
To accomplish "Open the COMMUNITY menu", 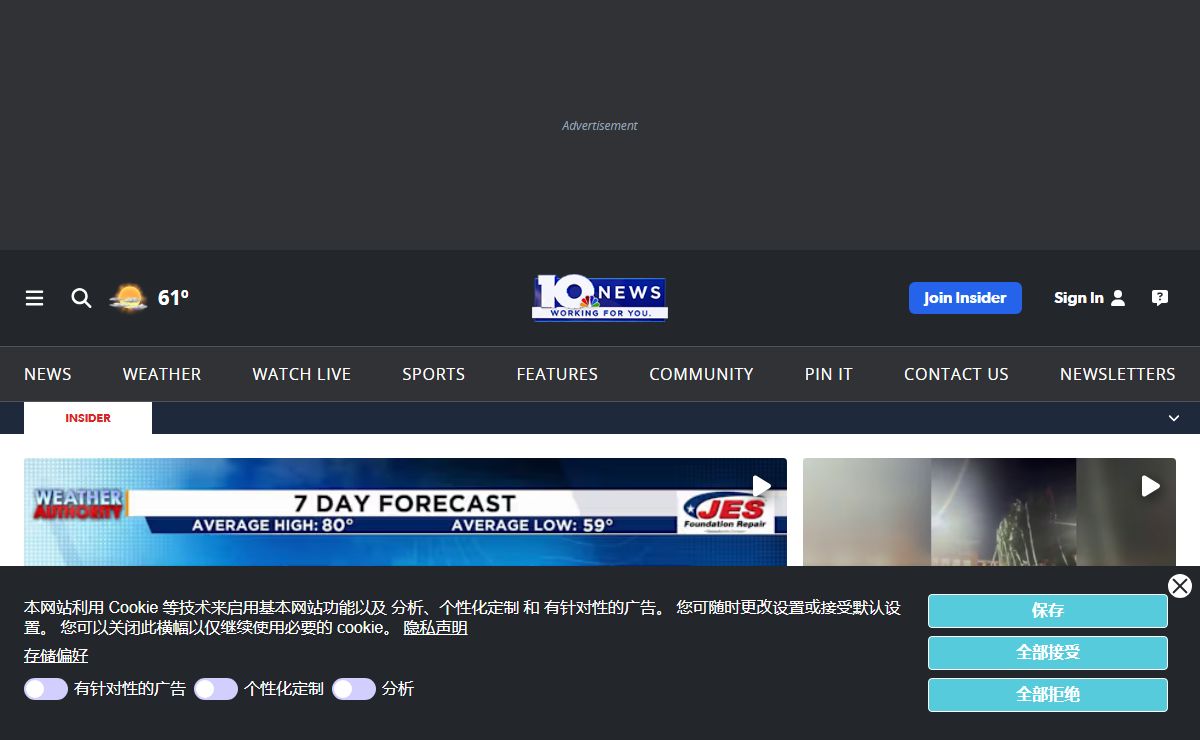I will pyautogui.click(x=701, y=374).
